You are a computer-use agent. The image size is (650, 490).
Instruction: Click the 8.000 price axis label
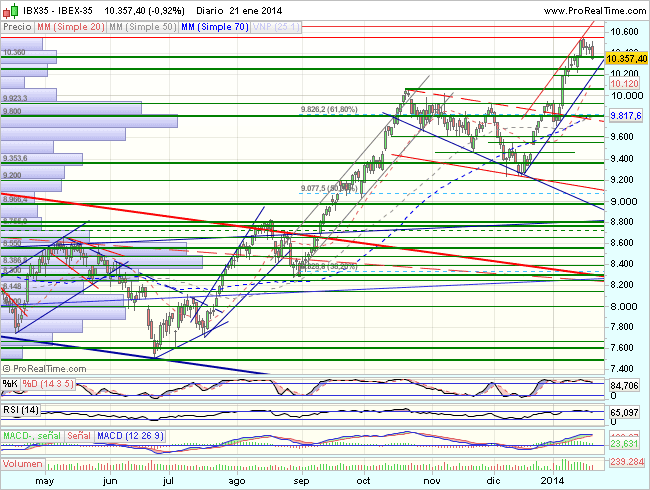624,306
